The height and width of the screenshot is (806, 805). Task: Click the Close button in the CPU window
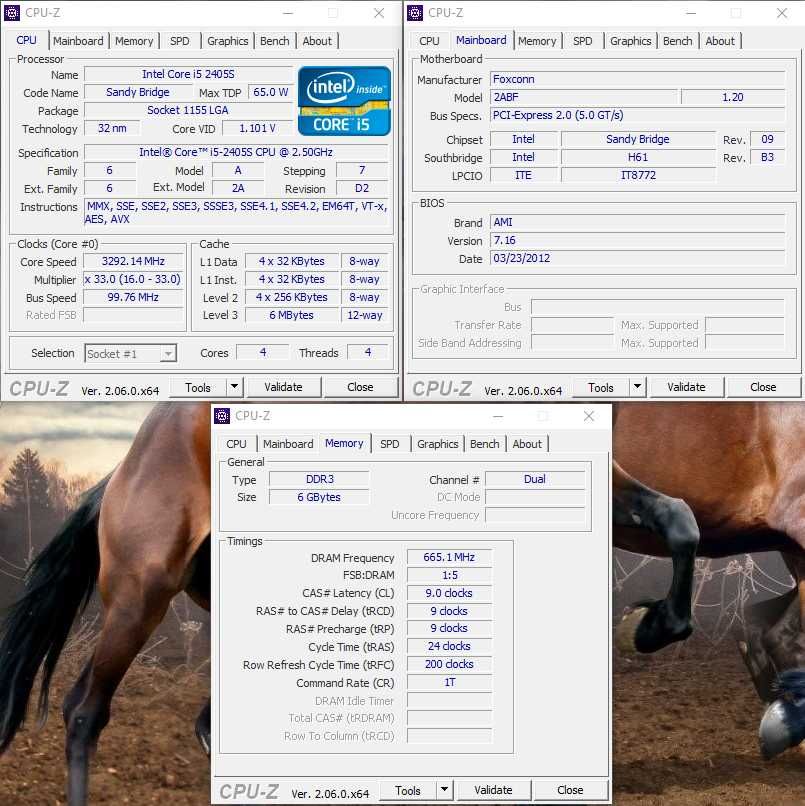coord(360,387)
